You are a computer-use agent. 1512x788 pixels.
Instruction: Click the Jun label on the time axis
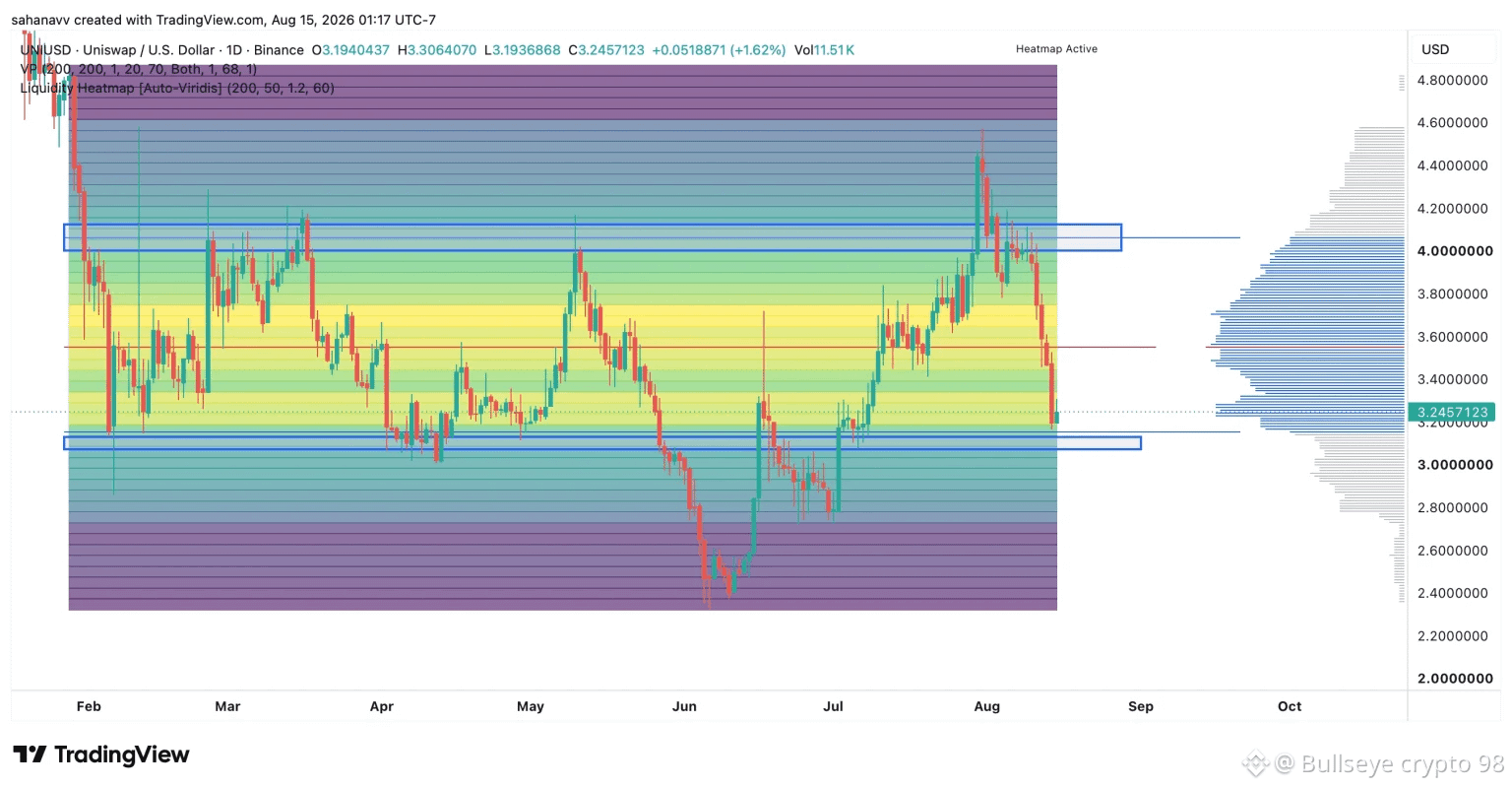tap(684, 706)
